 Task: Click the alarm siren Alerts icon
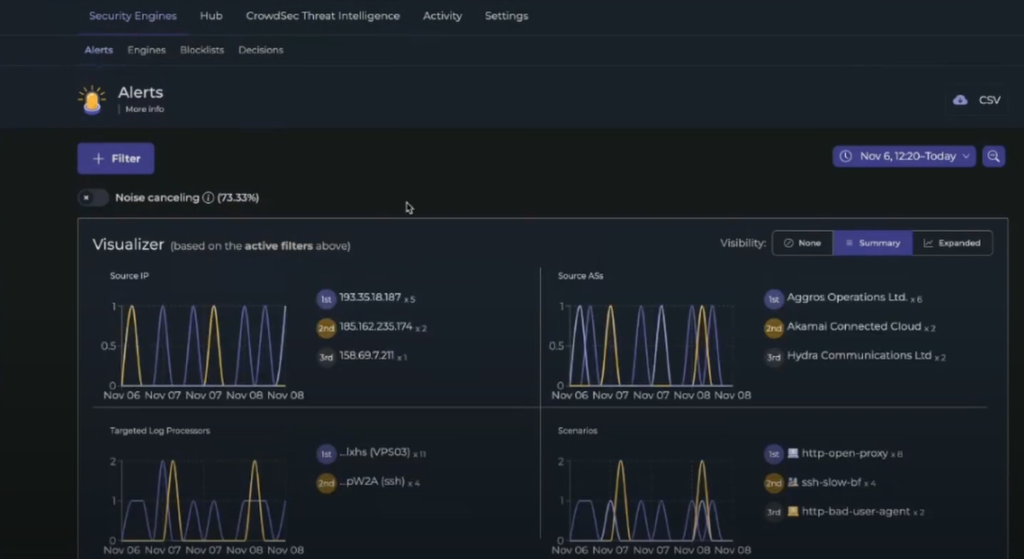92,100
